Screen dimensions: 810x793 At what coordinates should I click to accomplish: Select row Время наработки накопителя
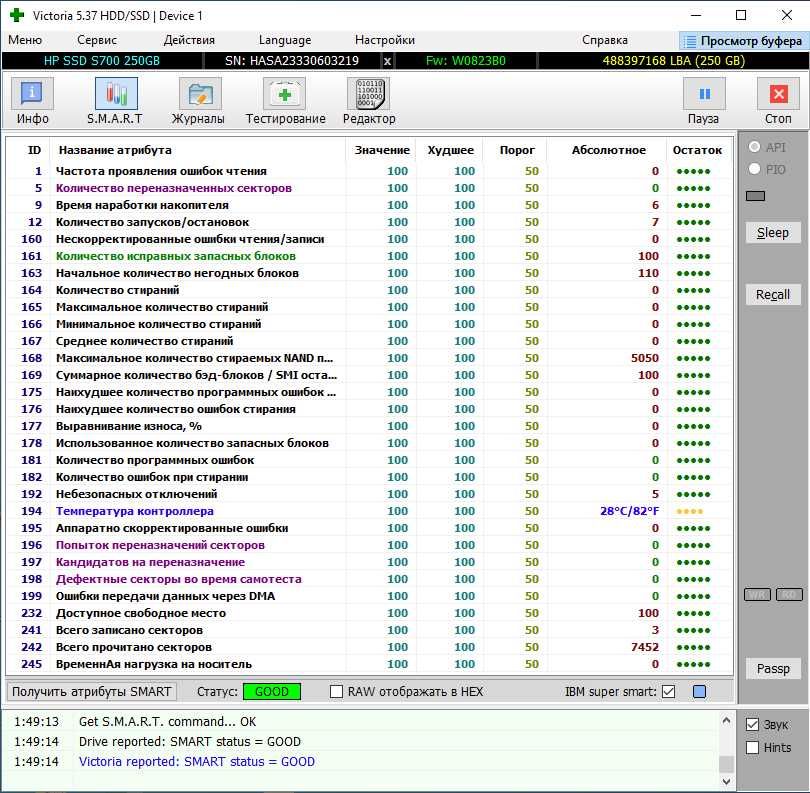coord(370,205)
